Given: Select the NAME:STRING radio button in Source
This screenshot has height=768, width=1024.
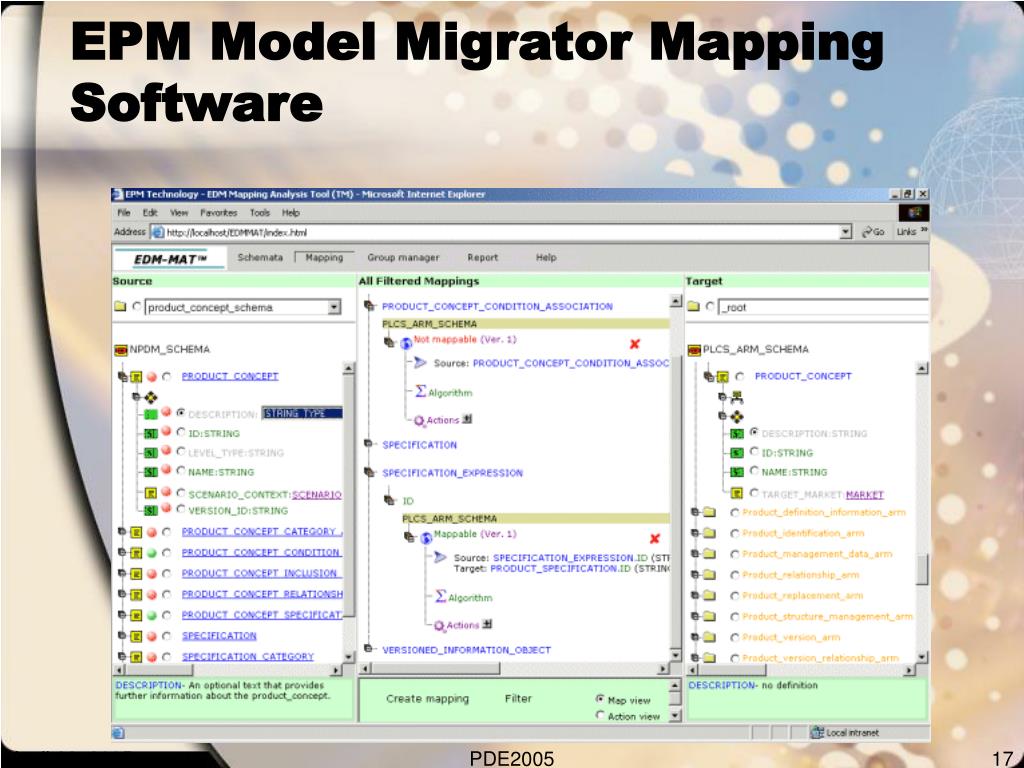Looking at the screenshot, I should [181, 471].
